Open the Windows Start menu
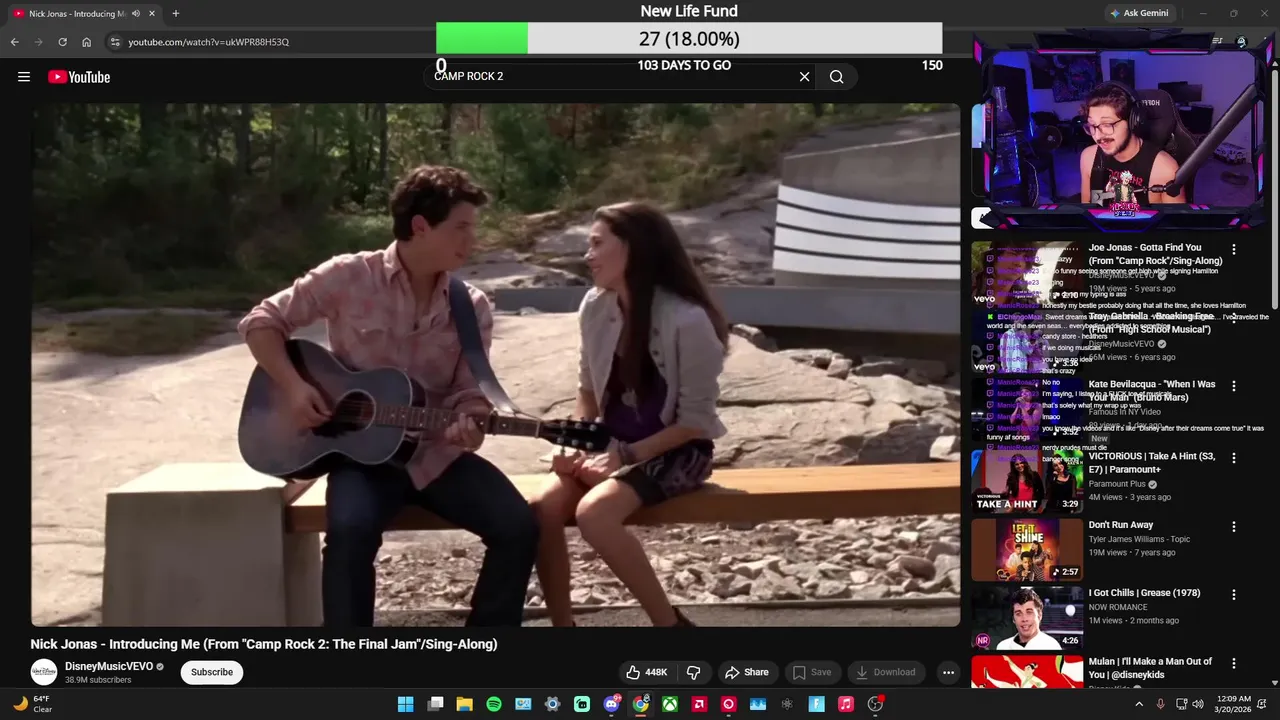 tap(406, 704)
